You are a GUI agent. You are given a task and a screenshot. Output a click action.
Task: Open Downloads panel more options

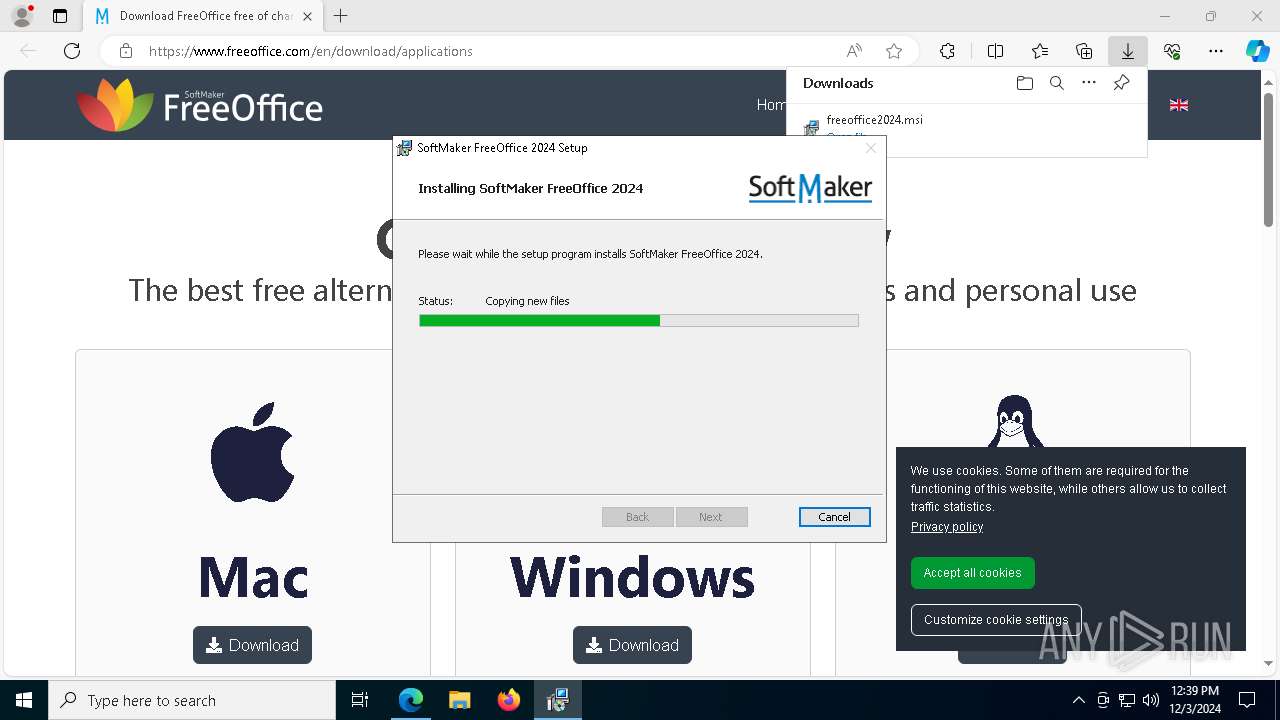click(x=1089, y=83)
